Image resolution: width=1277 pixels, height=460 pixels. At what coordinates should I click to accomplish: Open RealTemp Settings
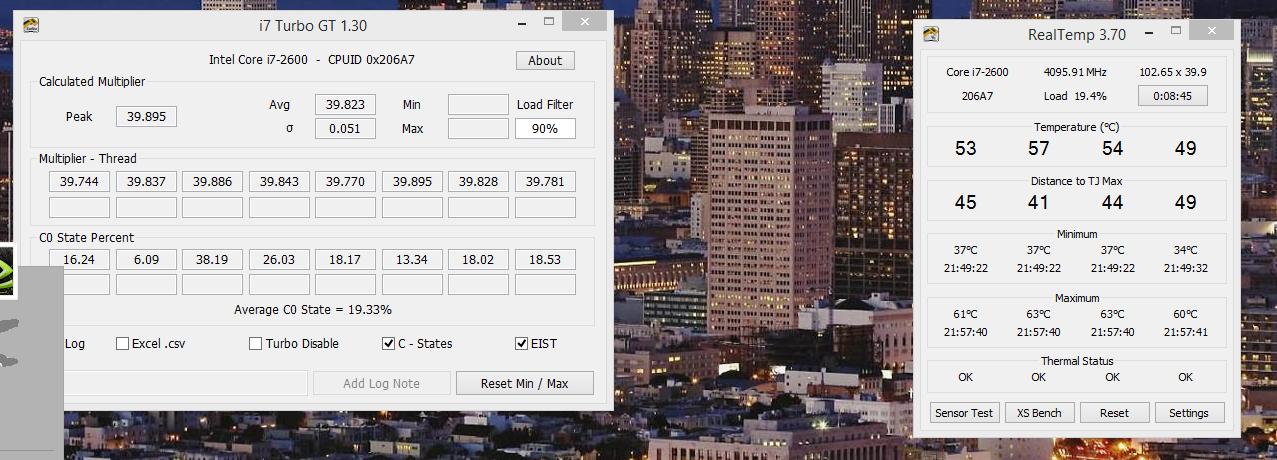point(1189,412)
